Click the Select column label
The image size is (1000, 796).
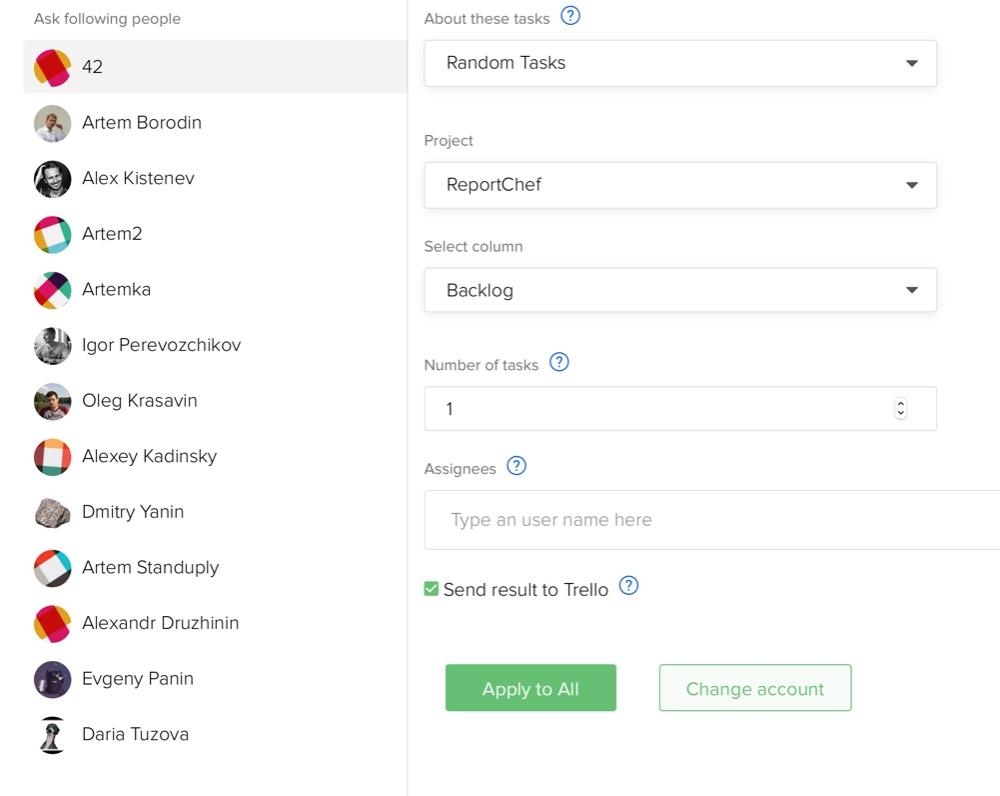(x=473, y=246)
